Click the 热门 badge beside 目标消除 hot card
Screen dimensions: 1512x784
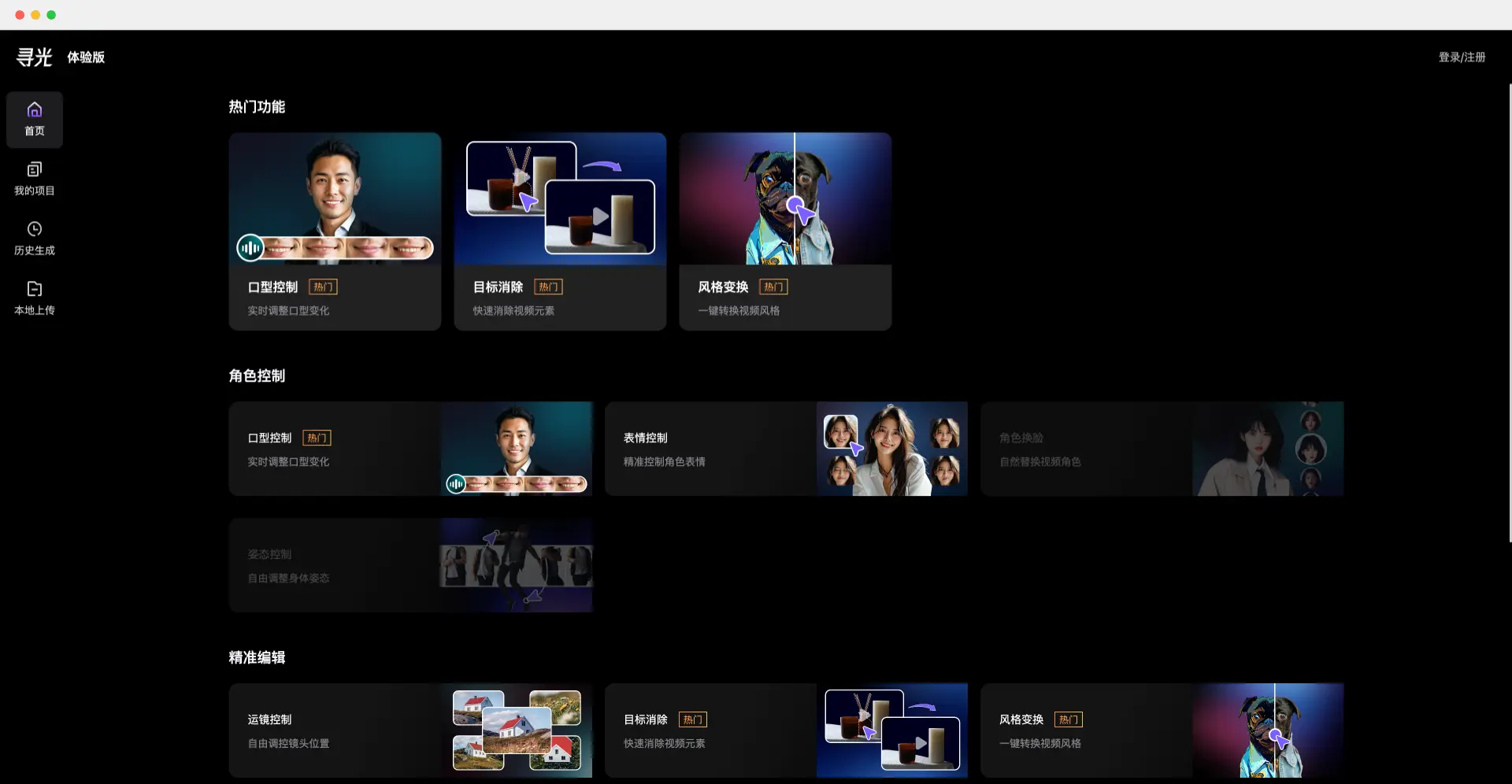click(x=548, y=287)
